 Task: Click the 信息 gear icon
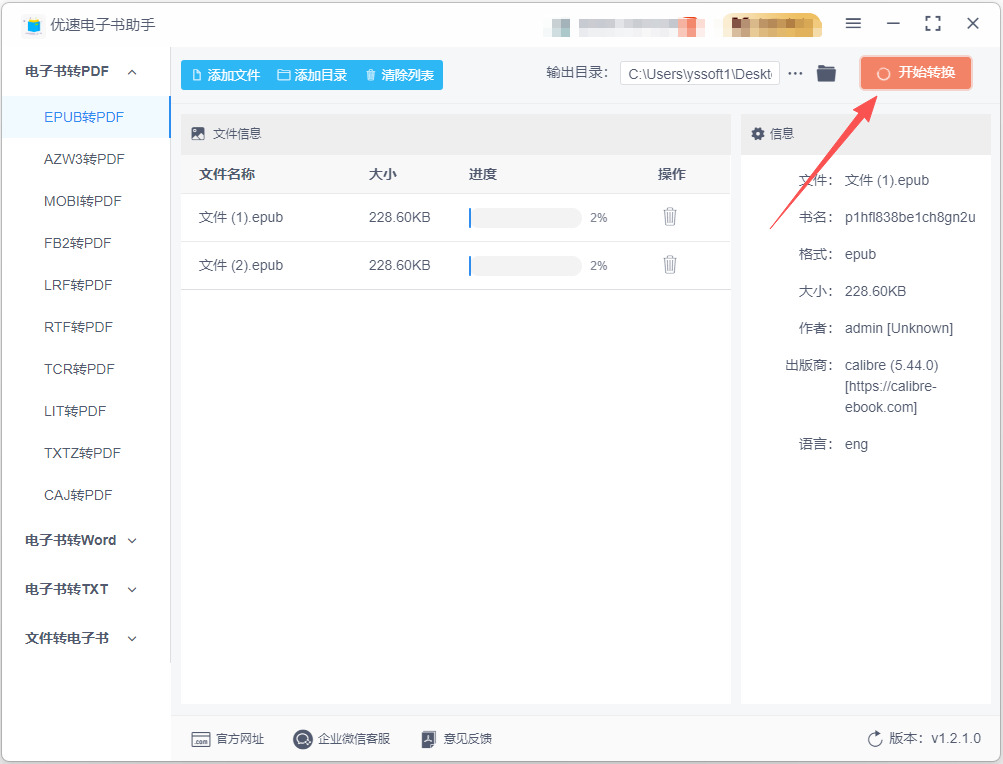point(758,134)
